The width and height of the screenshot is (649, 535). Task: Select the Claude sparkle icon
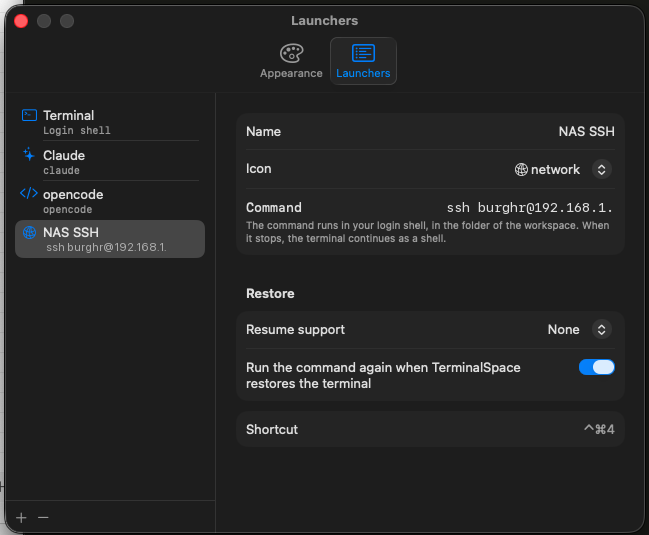(x=29, y=154)
